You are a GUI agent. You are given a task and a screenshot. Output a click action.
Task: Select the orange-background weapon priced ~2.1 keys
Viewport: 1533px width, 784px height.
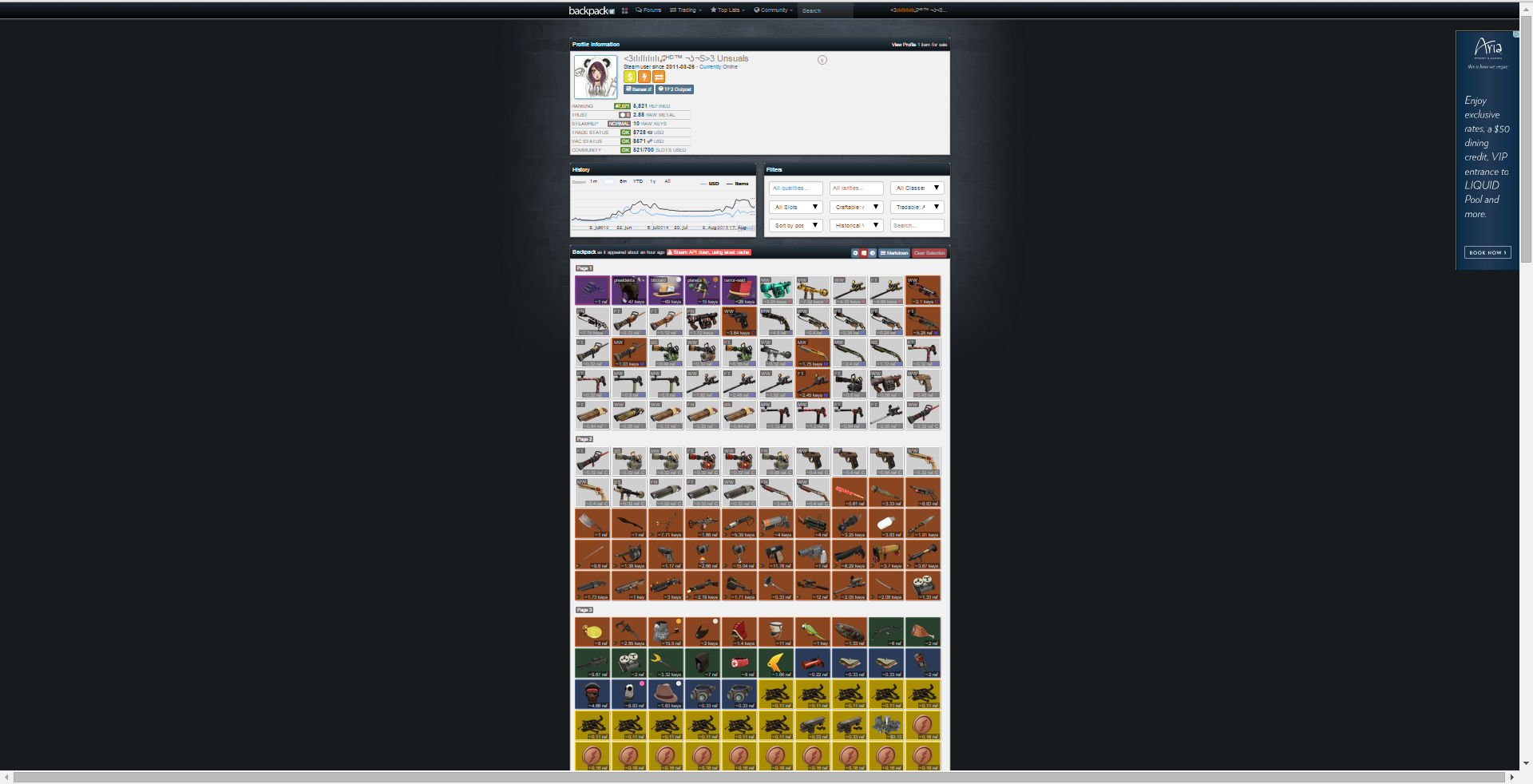923,291
